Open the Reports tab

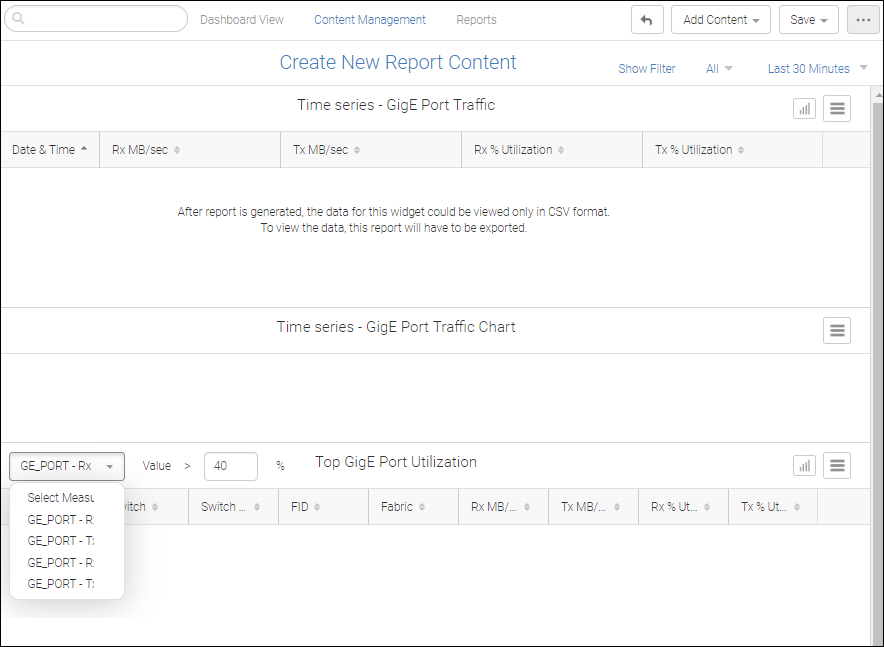pos(476,20)
